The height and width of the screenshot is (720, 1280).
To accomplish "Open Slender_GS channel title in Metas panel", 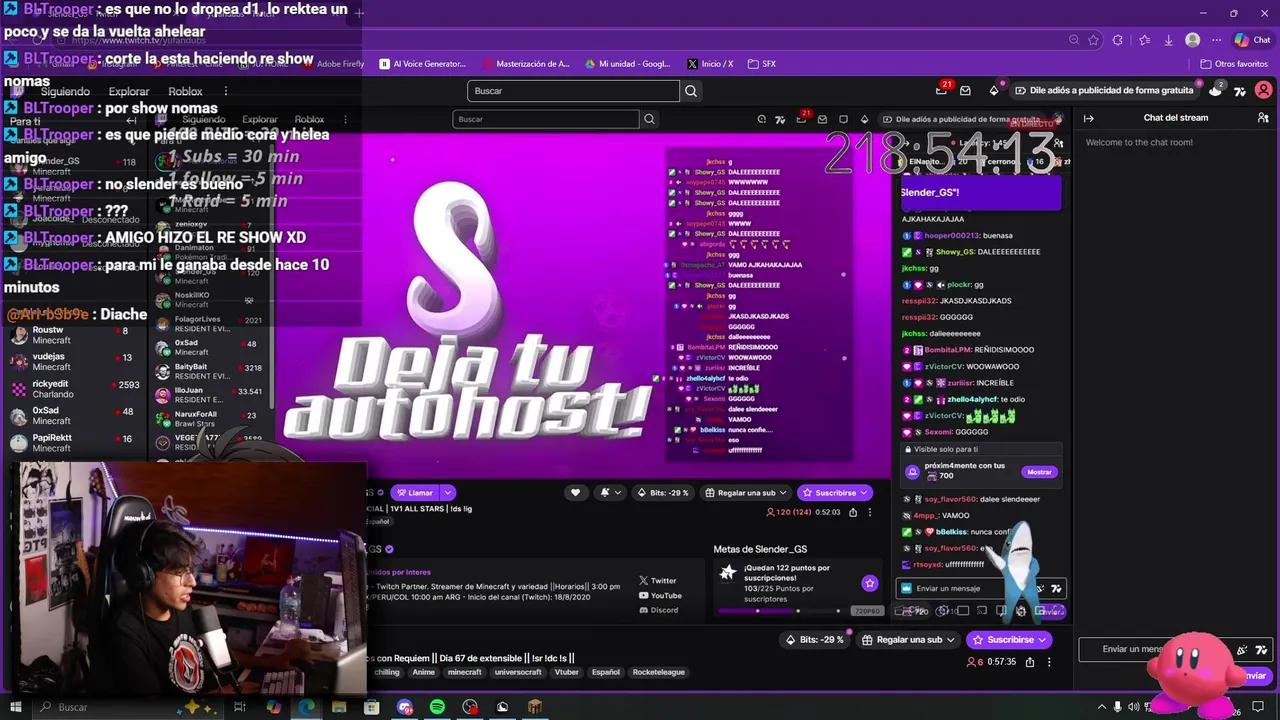I will pos(760,549).
